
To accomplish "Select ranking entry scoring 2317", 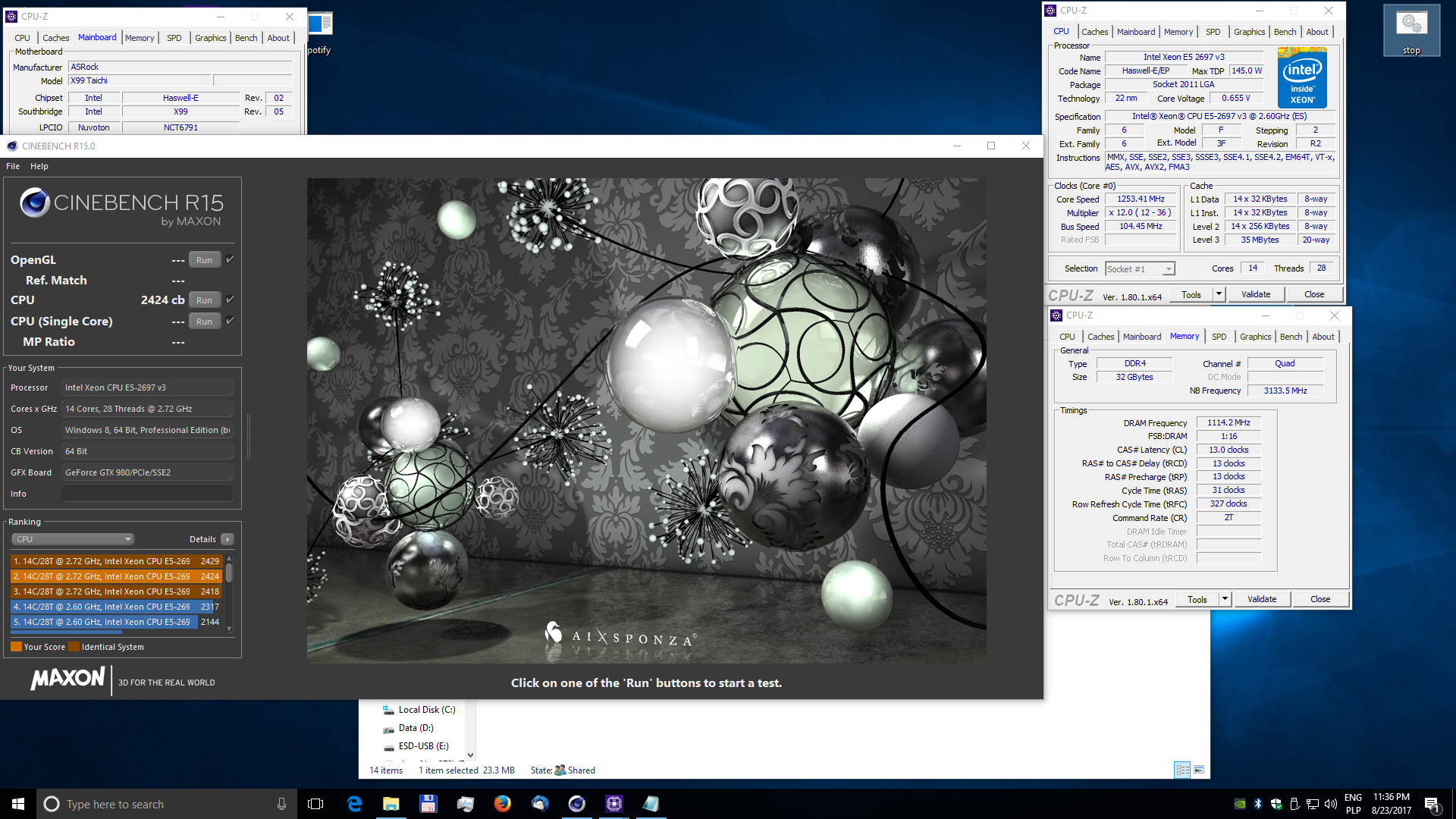I will coord(116,607).
